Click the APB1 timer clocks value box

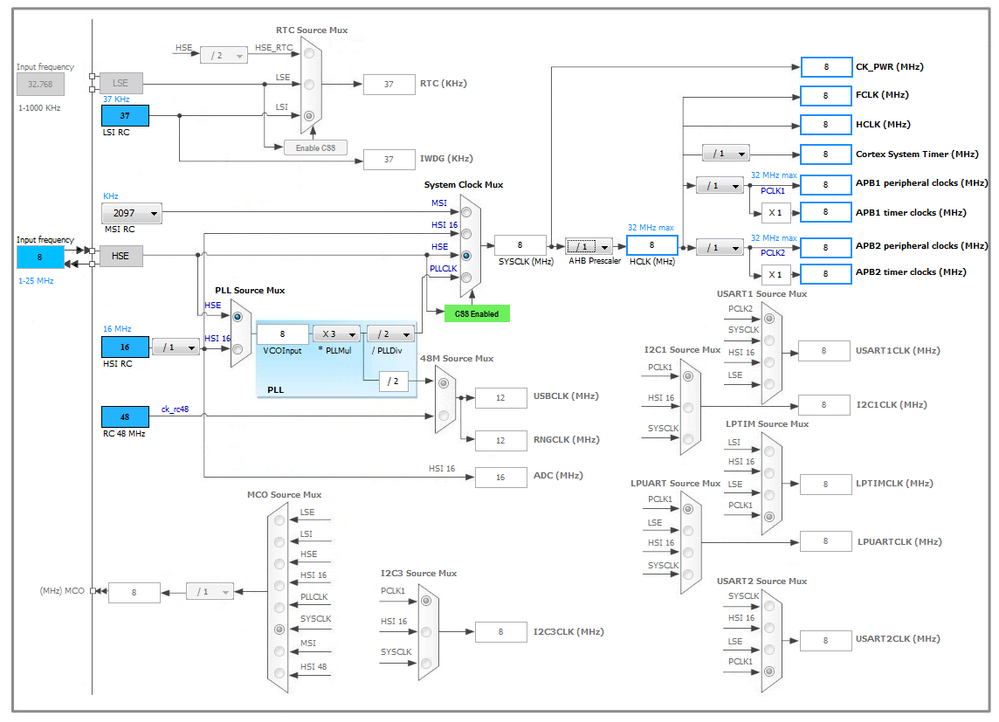826,212
